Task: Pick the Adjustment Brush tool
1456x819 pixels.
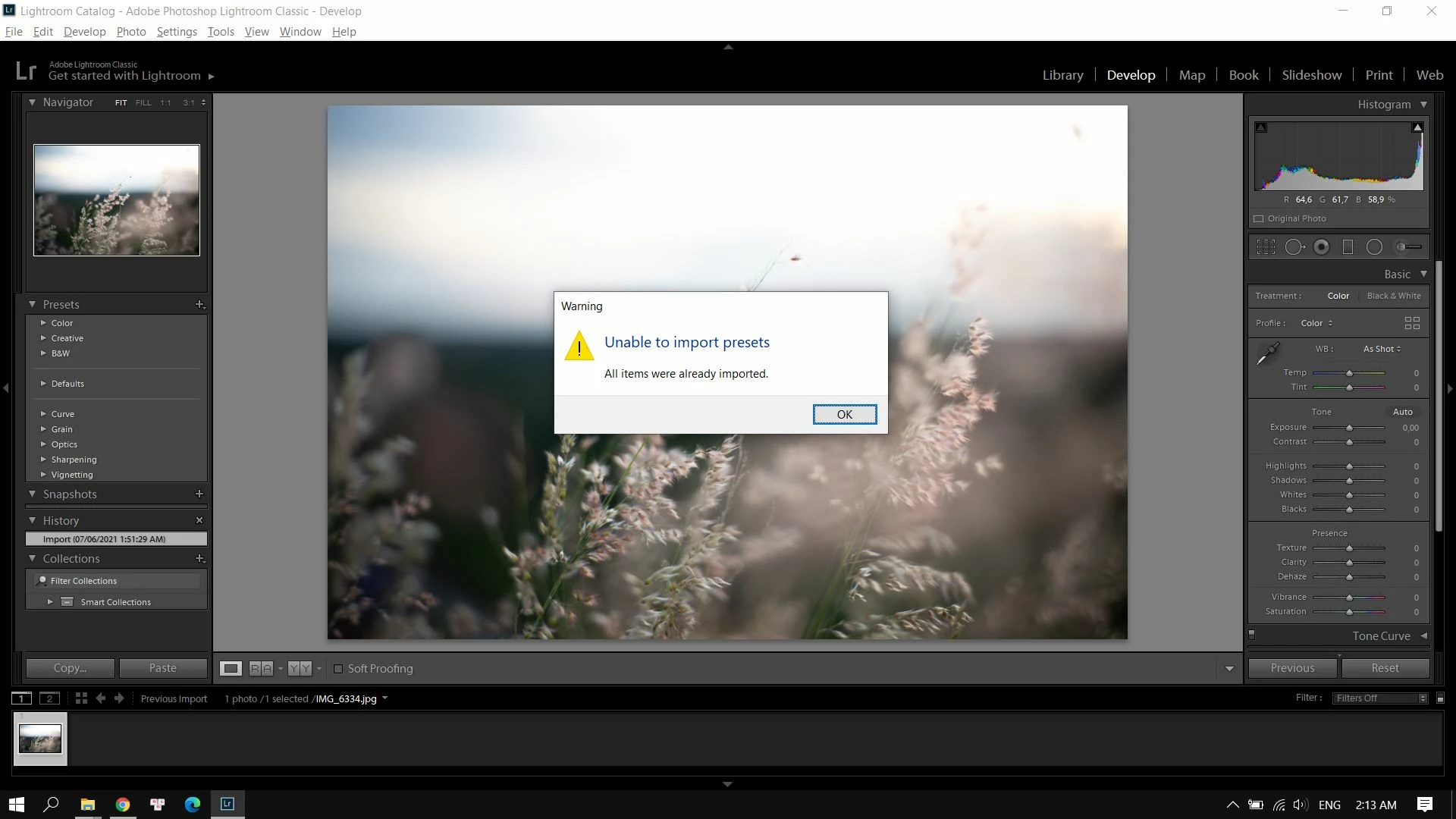Action: 1408,247
